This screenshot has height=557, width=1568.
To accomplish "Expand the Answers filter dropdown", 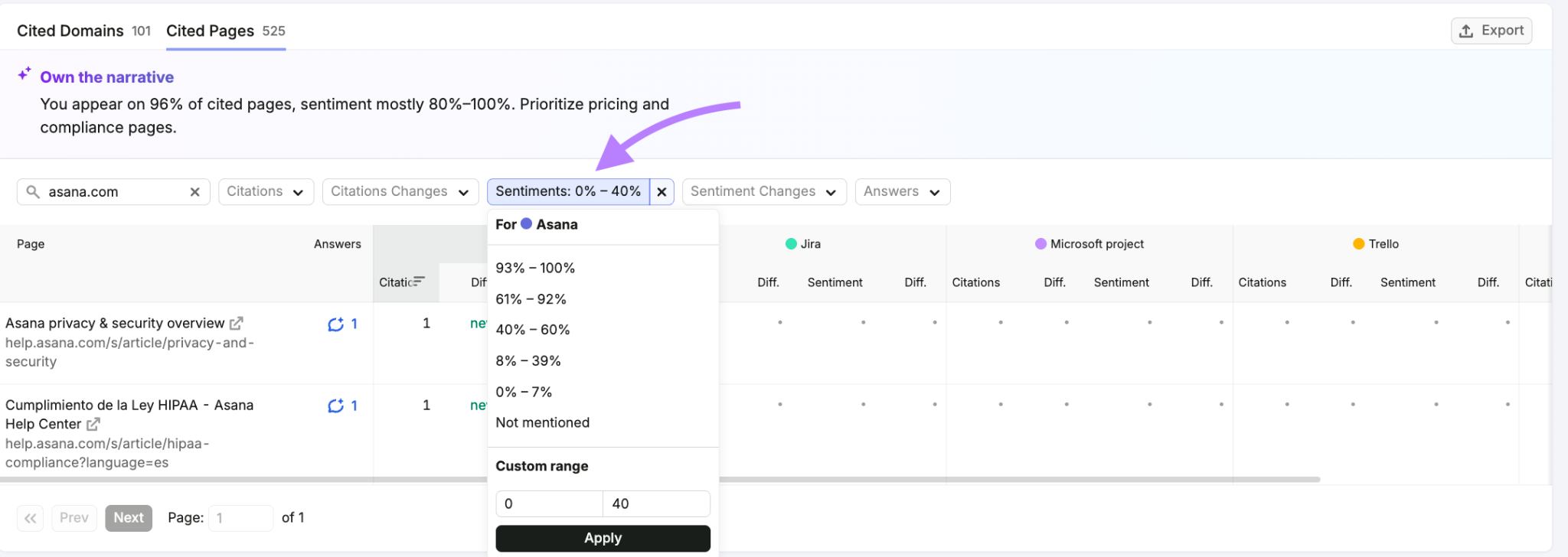I will pos(902,192).
